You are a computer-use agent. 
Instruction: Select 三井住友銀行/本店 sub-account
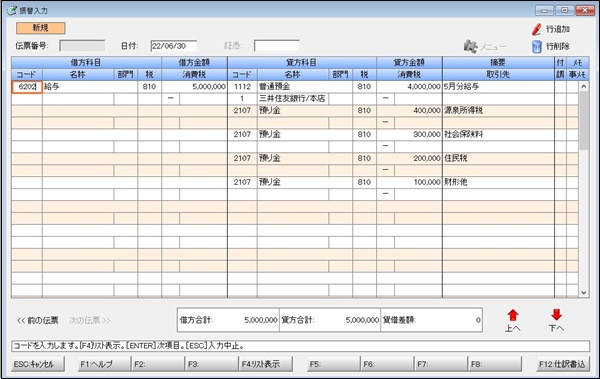click(292, 99)
